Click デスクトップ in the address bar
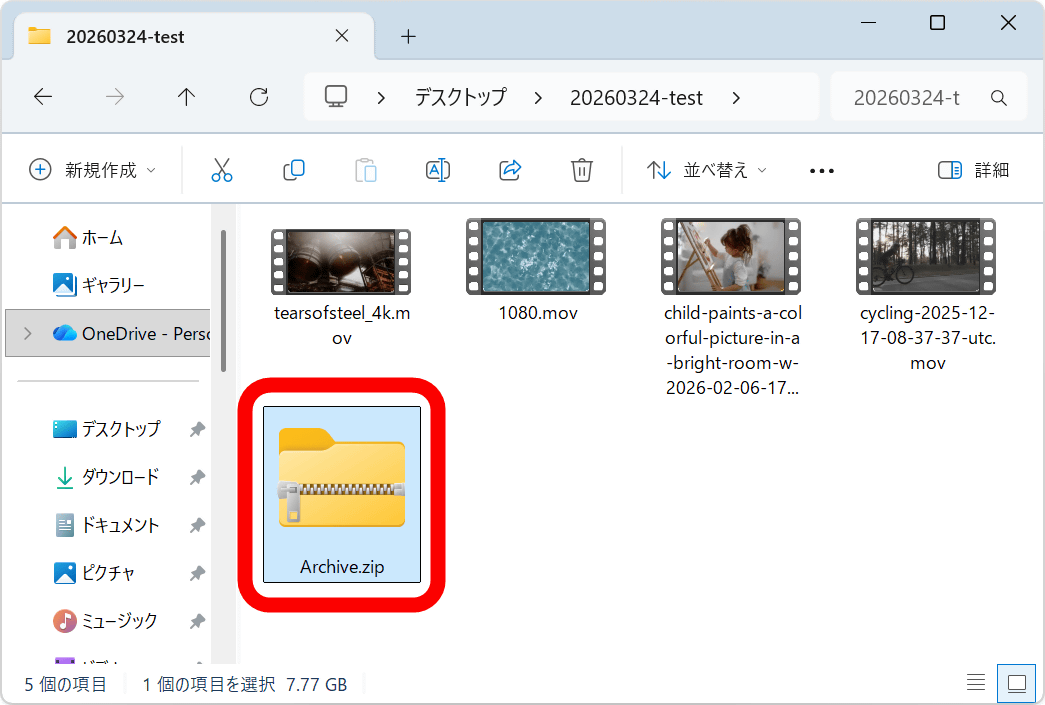This screenshot has width=1045, height=705. (461, 98)
